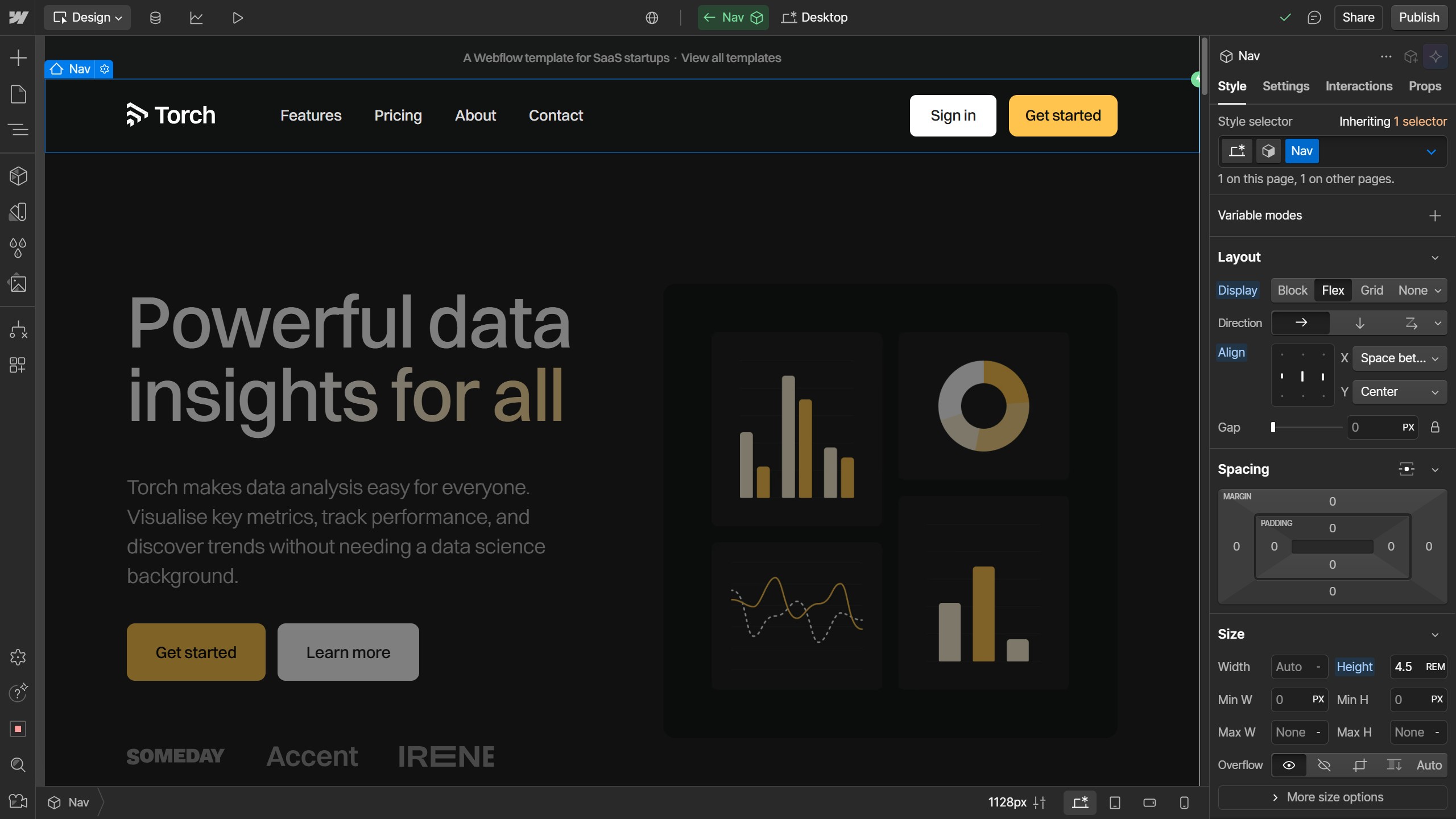Image resolution: width=1456 pixels, height=819 pixels.
Task: Open the Assets image icon
Action: pos(18,283)
